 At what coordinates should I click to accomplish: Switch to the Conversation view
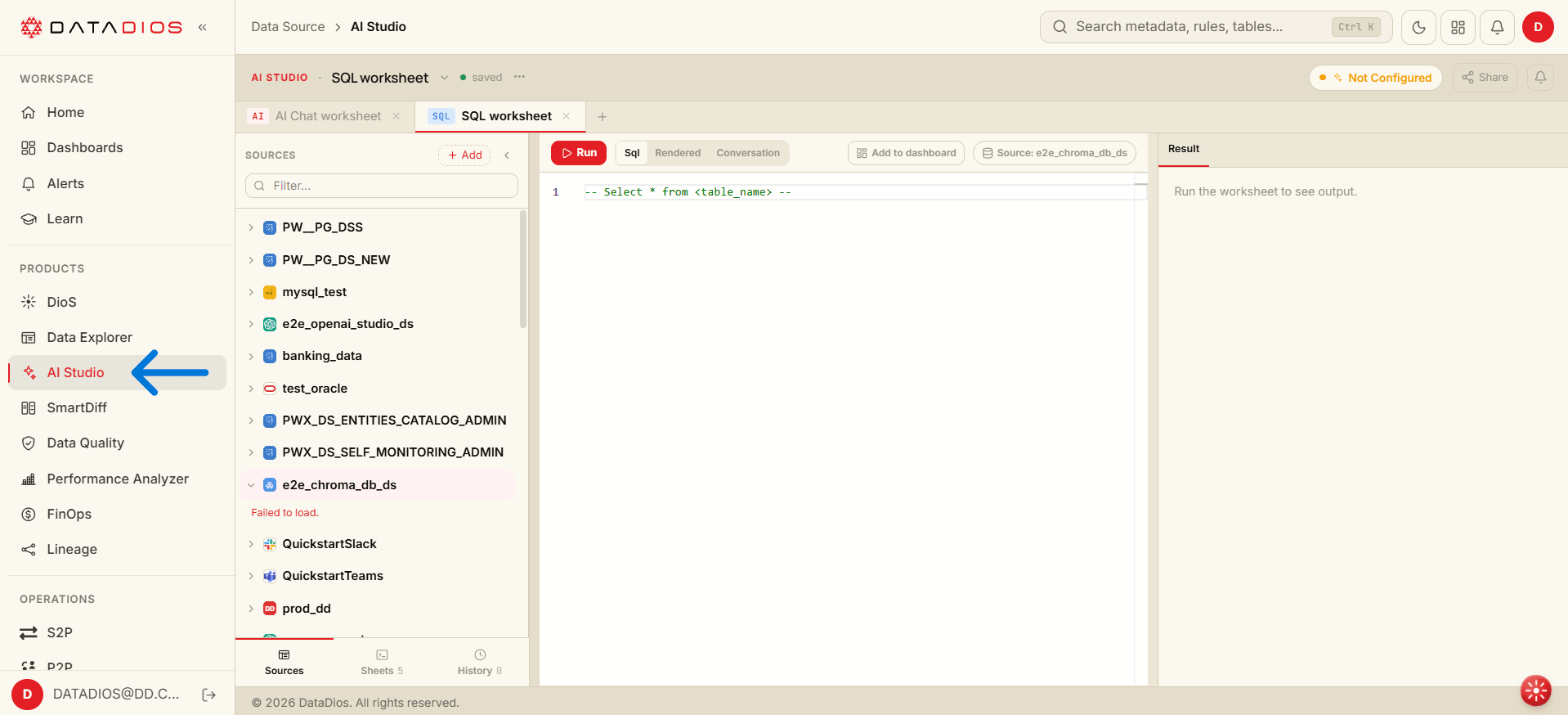(x=748, y=153)
